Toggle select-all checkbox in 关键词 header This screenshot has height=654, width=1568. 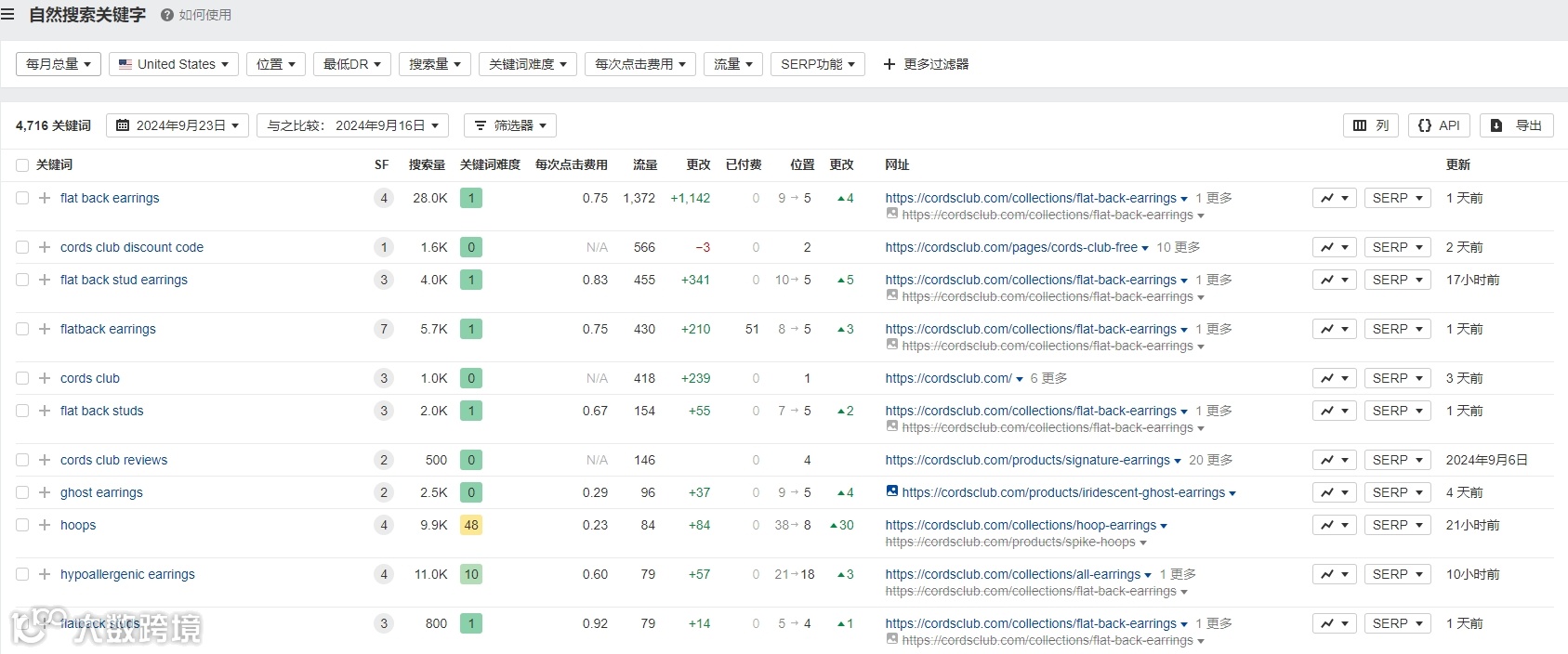[22, 165]
